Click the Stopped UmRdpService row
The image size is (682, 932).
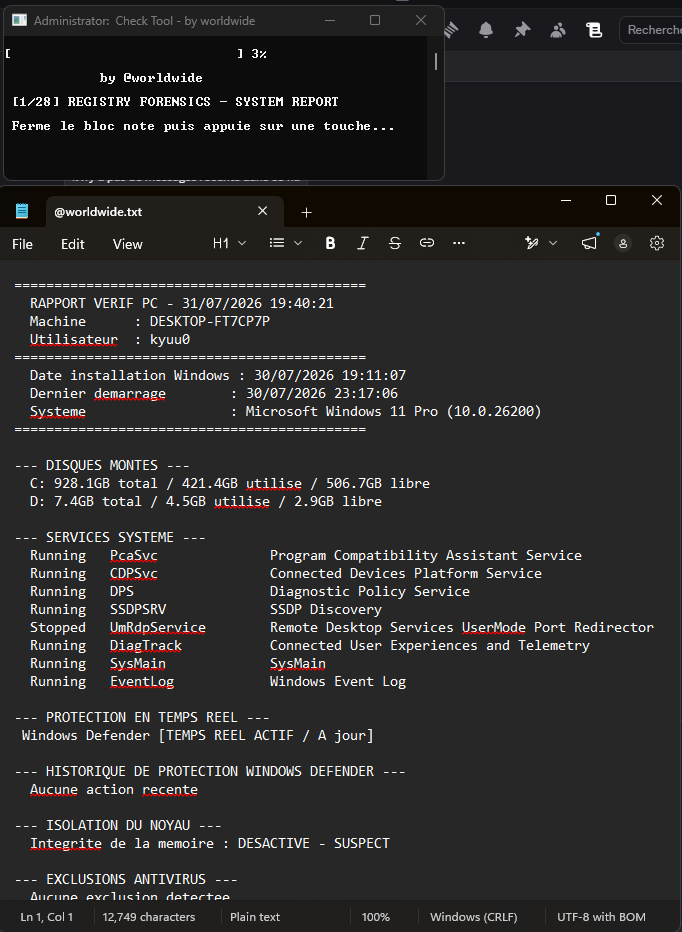click(342, 628)
